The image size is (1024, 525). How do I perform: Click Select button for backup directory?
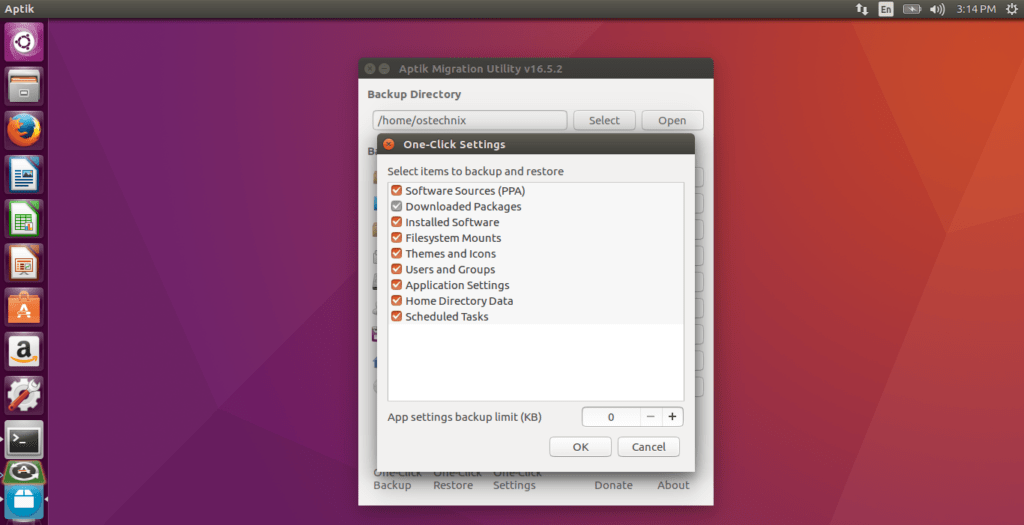coord(604,120)
